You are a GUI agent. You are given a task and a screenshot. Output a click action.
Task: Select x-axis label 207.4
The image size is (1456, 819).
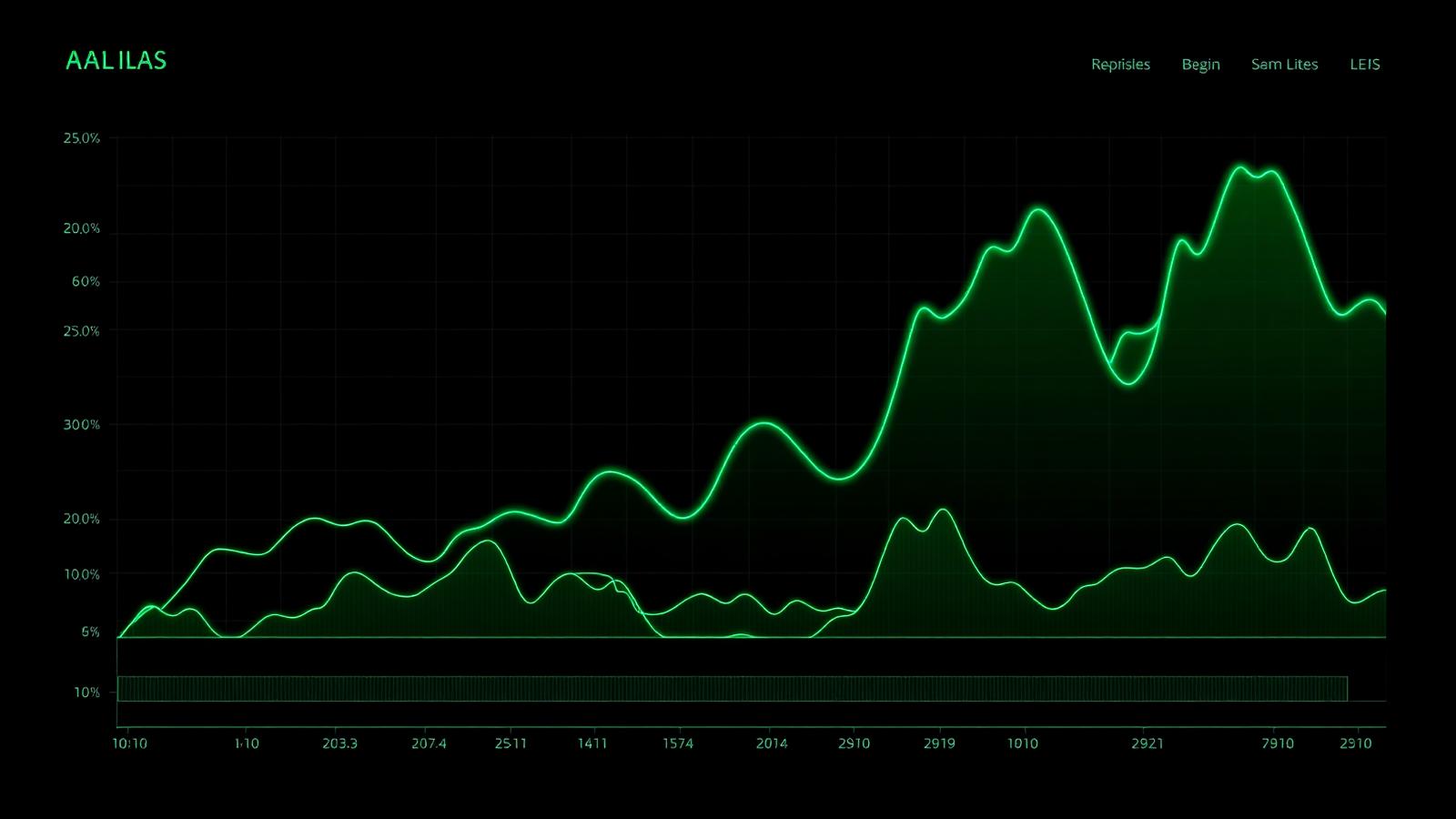coord(429,743)
